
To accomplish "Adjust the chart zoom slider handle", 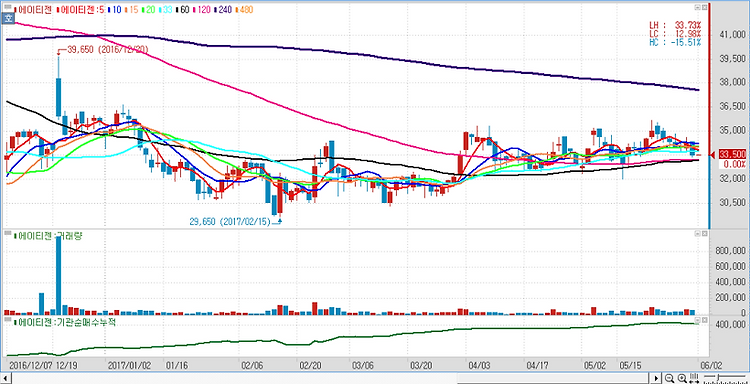I will pos(718,377).
